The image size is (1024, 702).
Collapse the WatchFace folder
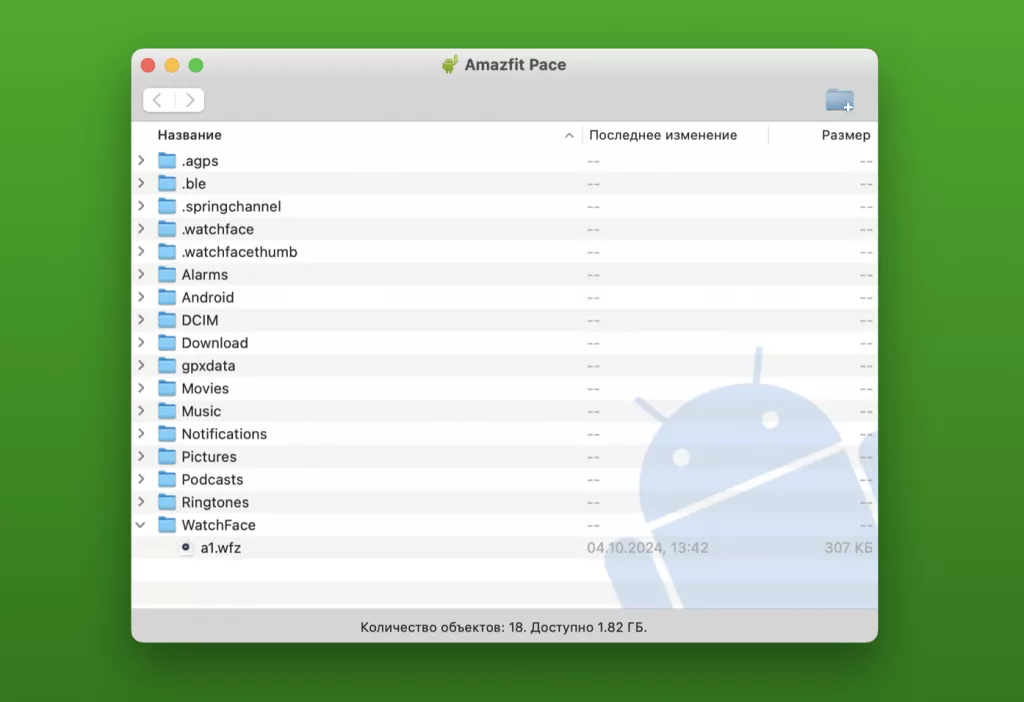point(141,525)
